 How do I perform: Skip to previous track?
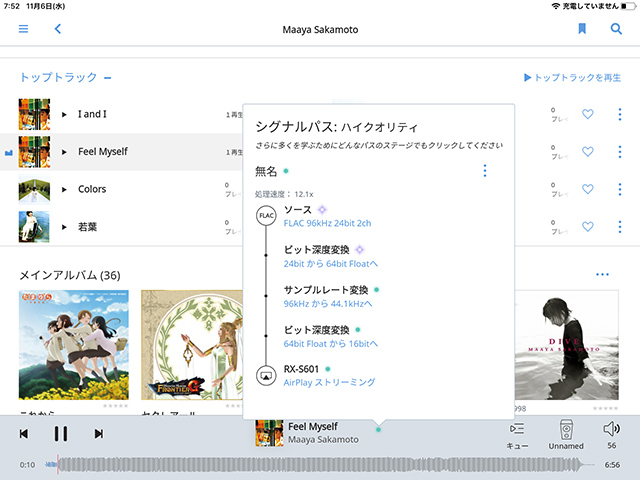24,433
